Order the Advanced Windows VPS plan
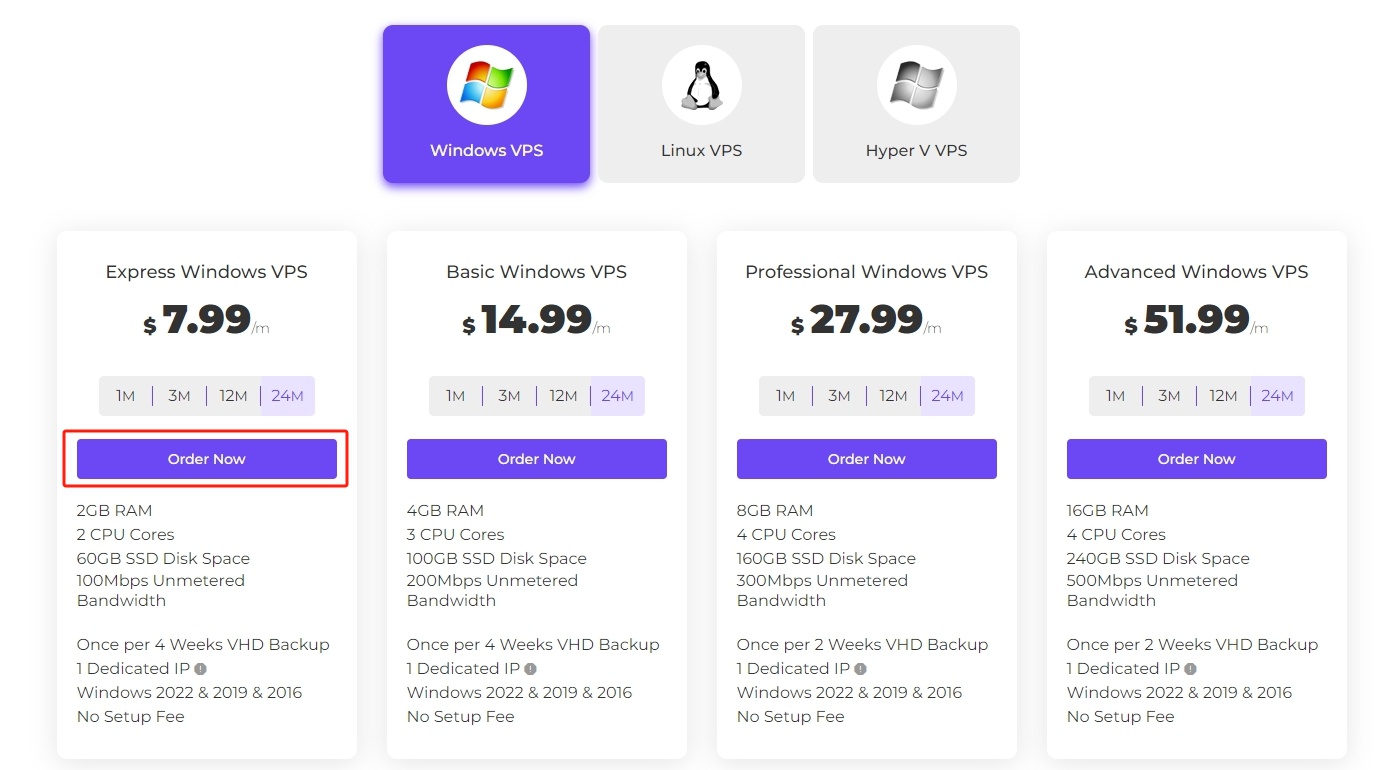The height and width of the screenshot is (770, 1387). [x=1197, y=459]
